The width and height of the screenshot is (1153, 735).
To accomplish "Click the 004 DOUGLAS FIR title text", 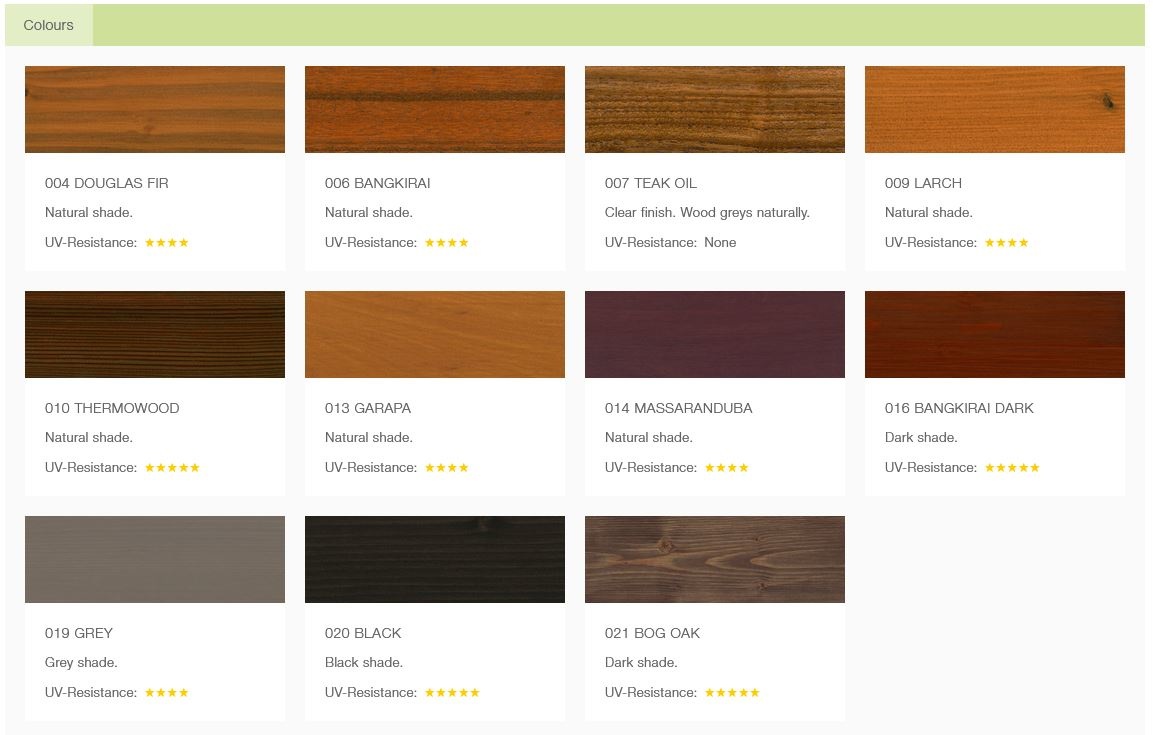I will [106, 183].
